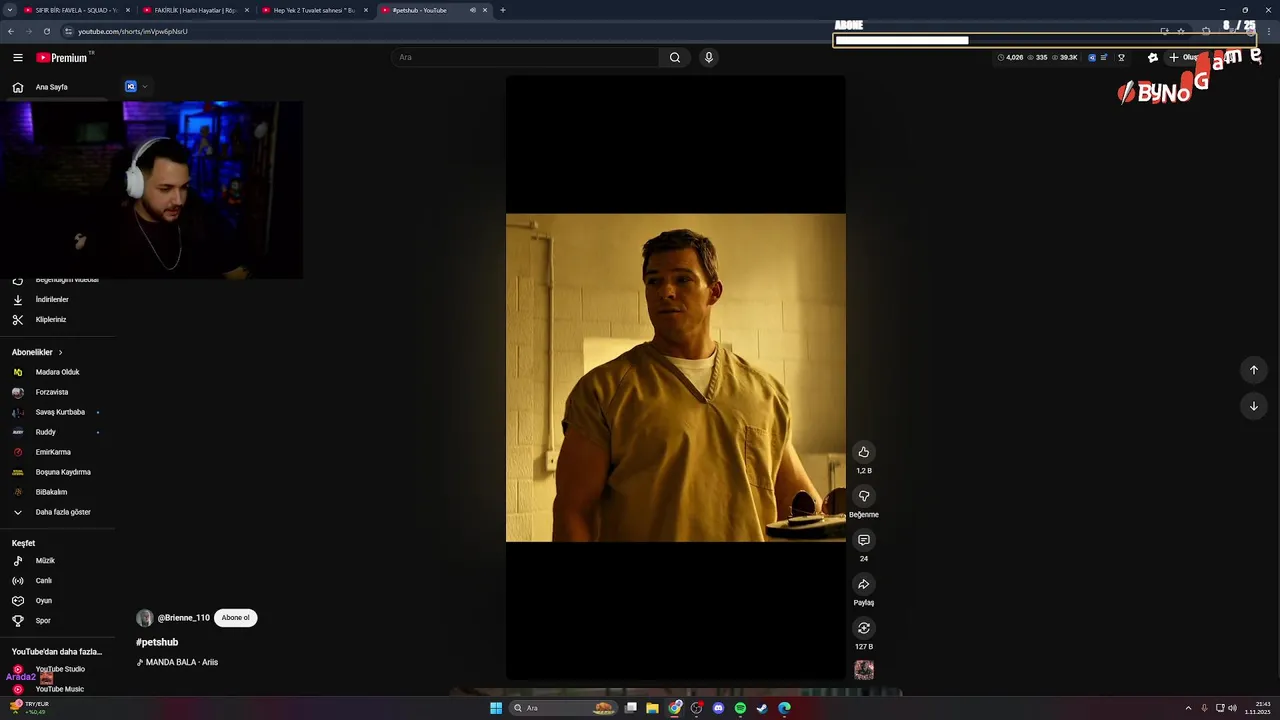Subscribe with Abone ol button
1280x720 pixels.
(236, 618)
